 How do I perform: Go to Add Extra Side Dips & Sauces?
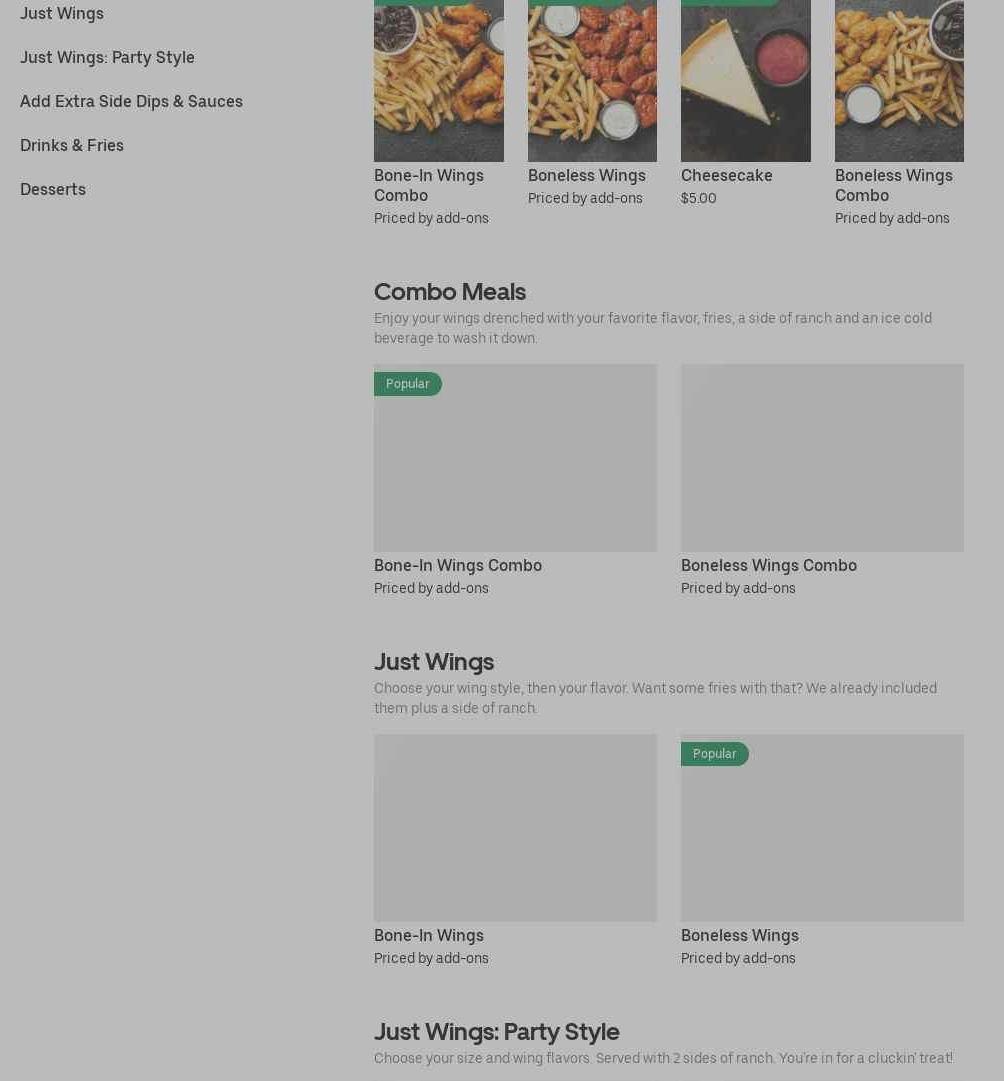[131, 101]
